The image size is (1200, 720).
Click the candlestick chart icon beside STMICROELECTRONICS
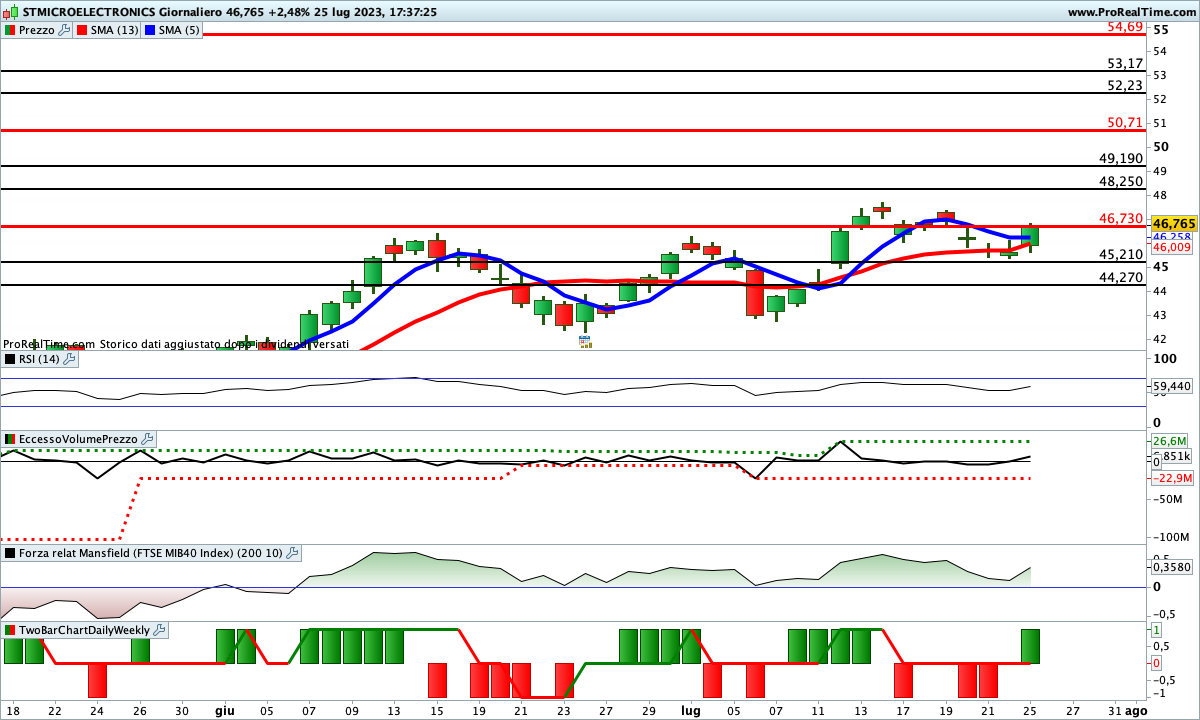click(x=11, y=11)
